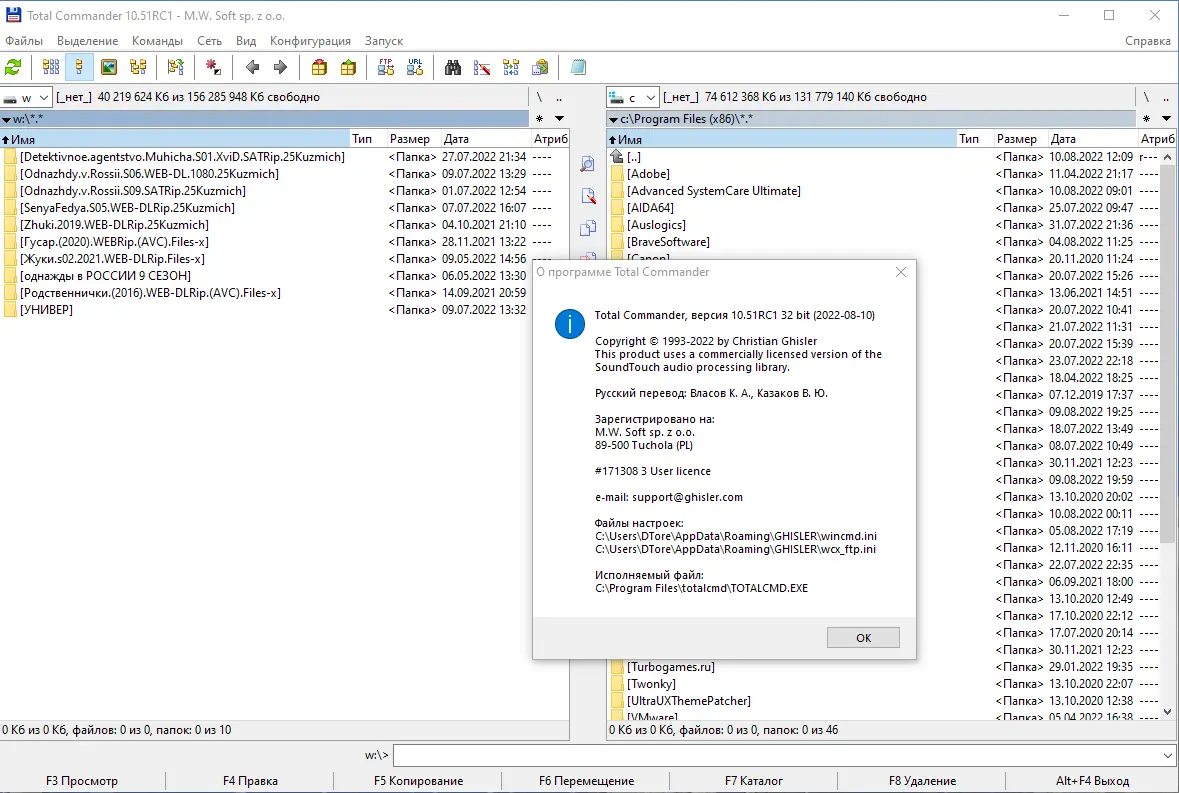Click the parent folder up-arrow icon [..]

point(617,156)
